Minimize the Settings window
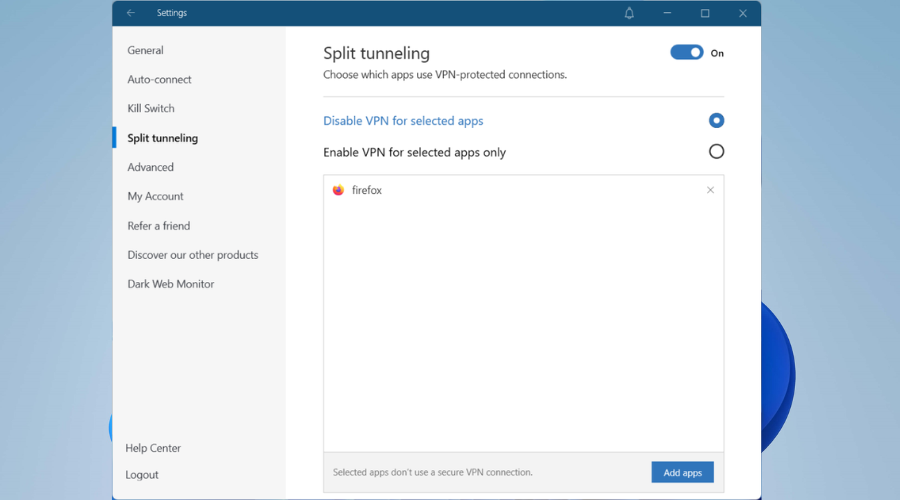 [x=667, y=13]
